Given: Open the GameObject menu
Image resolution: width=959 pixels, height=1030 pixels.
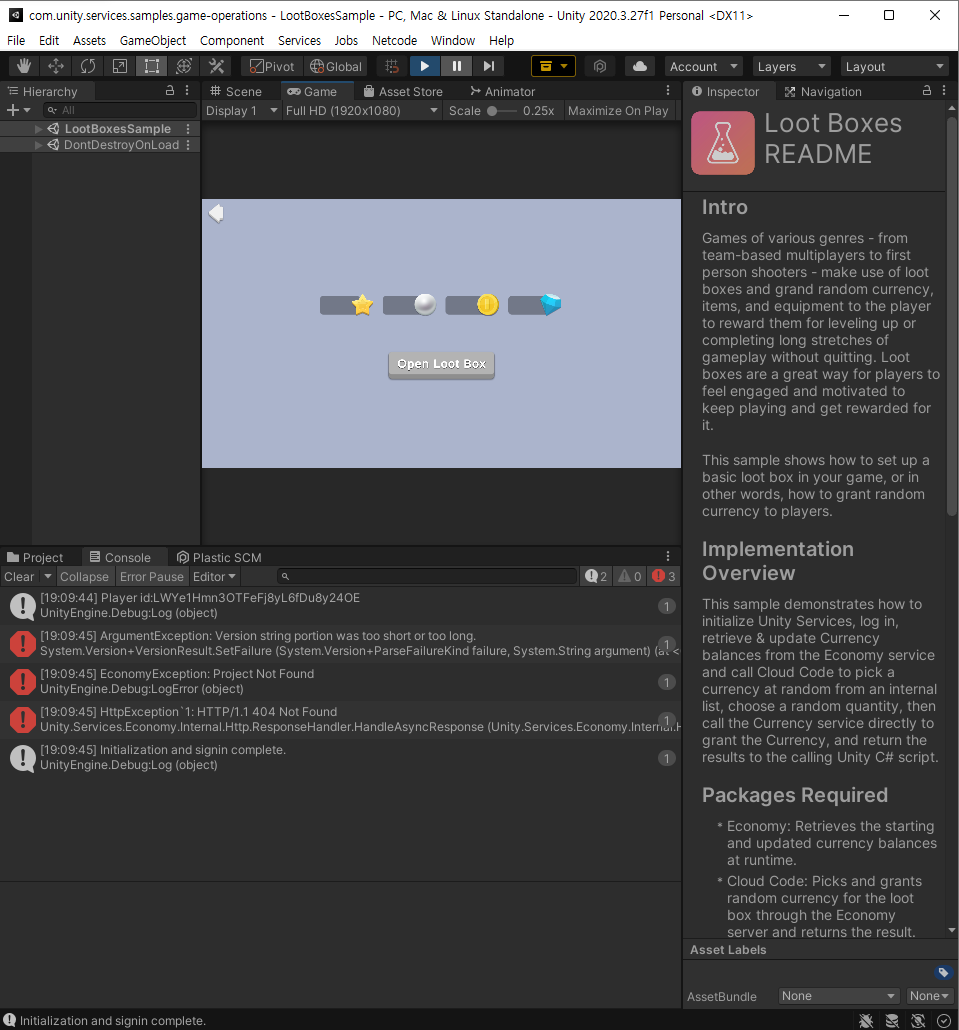Looking at the screenshot, I should (153, 41).
